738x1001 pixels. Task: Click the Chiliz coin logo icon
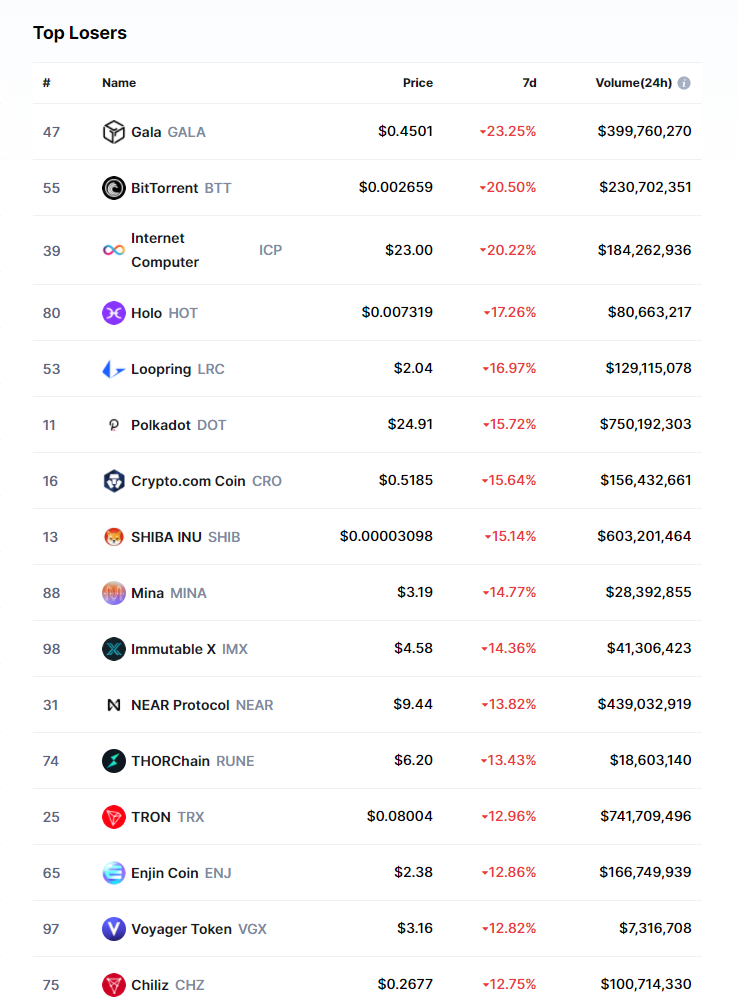(x=114, y=985)
